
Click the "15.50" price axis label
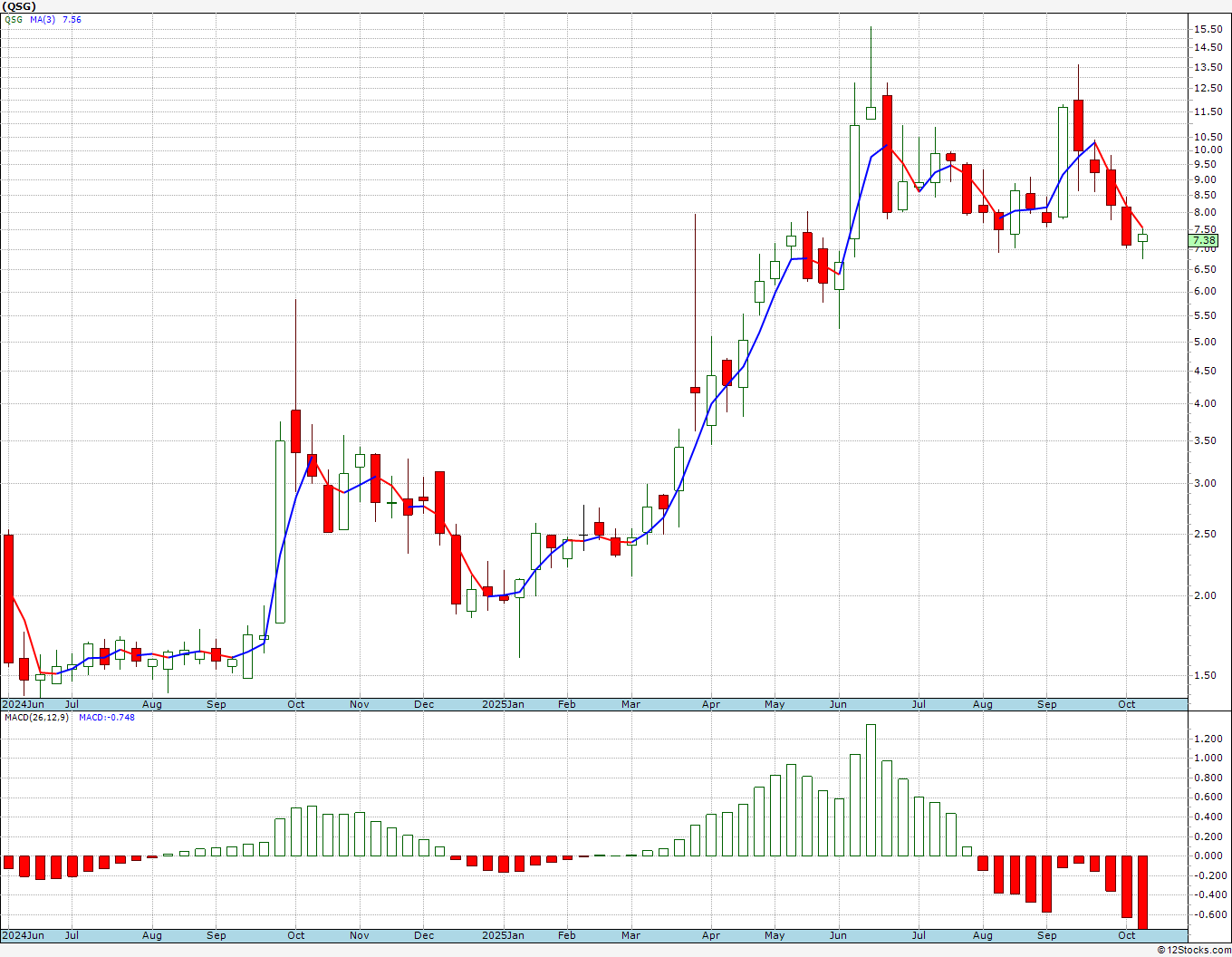click(x=1208, y=29)
